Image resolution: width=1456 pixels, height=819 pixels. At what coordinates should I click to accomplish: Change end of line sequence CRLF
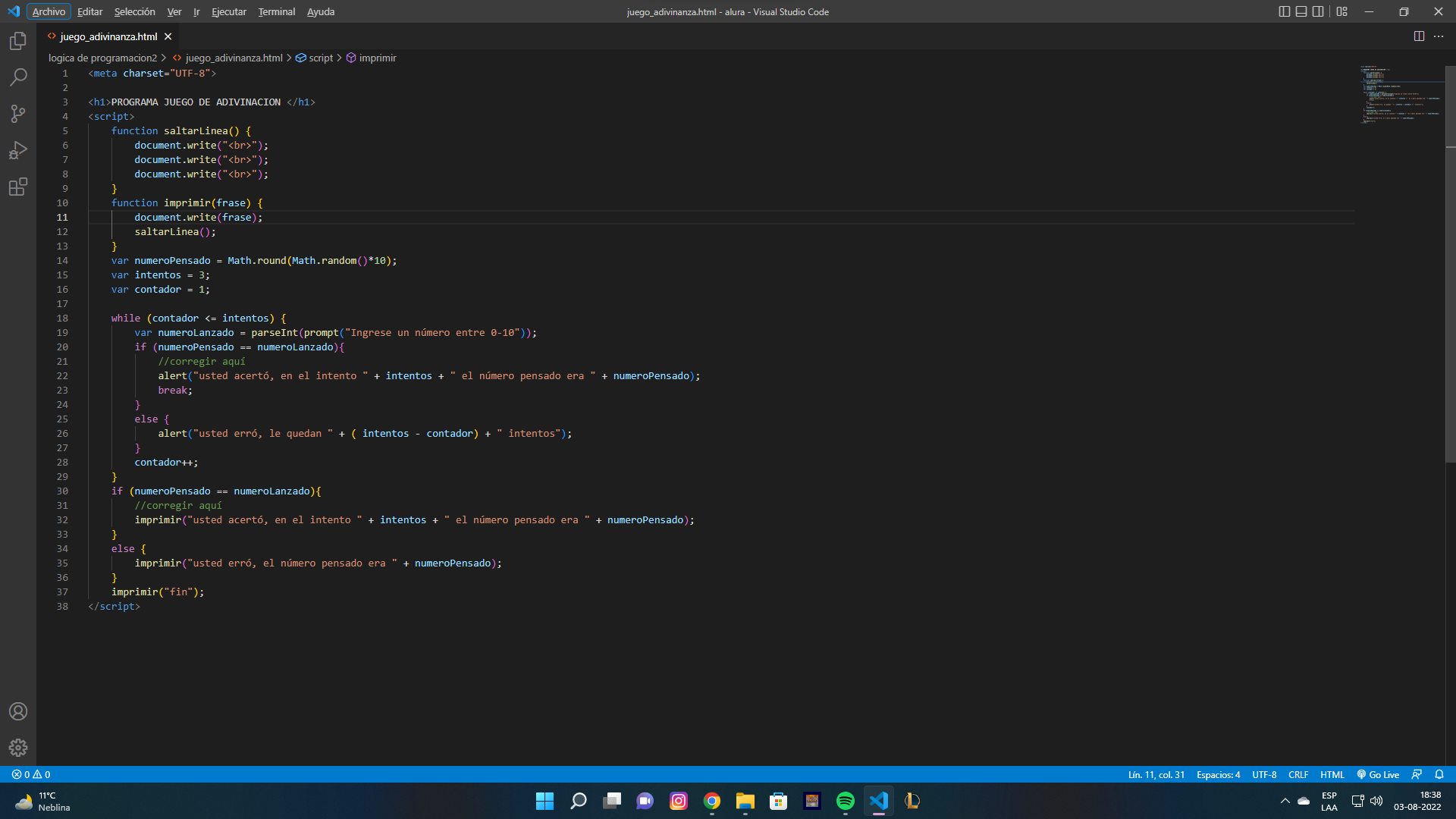(1298, 774)
